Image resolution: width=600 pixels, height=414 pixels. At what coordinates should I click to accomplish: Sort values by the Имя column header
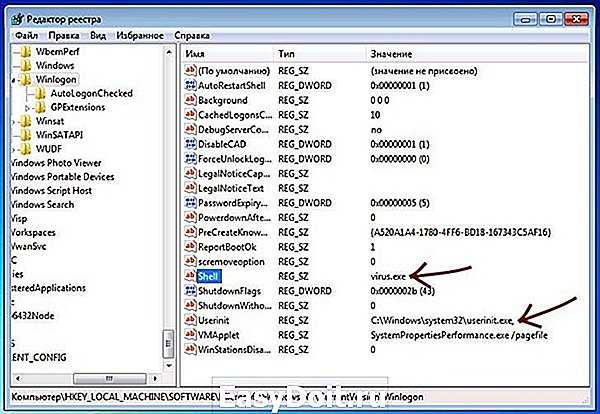pyautogui.click(x=228, y=54)
